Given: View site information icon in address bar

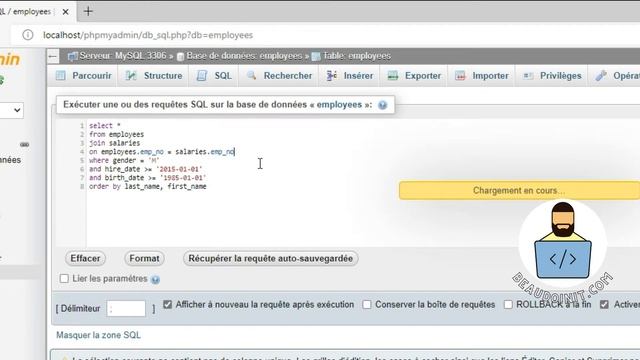Looking at the screenshot, I should (27, 35).
